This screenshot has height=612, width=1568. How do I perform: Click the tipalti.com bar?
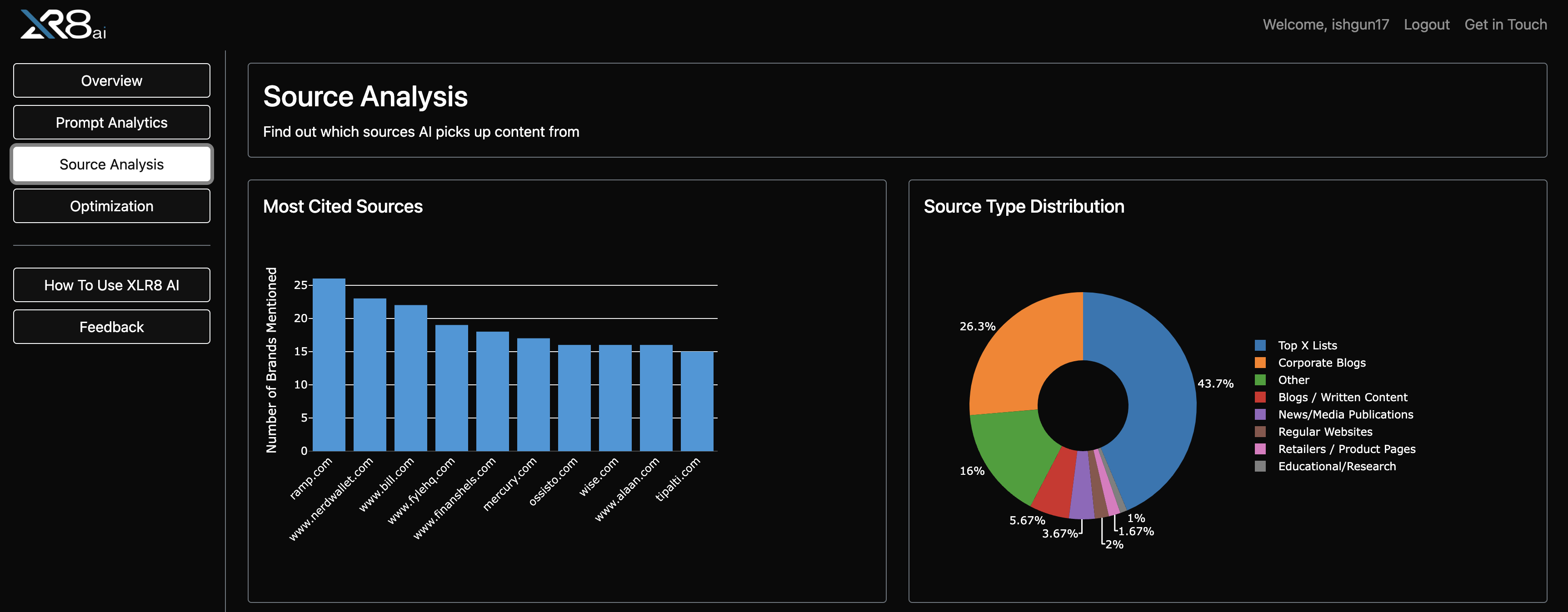pyautogui.click(x=697, y=401)
